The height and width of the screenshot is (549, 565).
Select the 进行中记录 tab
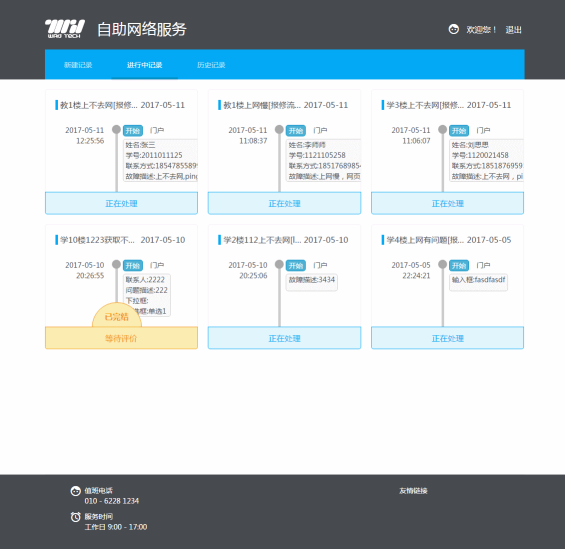(x=144, y=65)
